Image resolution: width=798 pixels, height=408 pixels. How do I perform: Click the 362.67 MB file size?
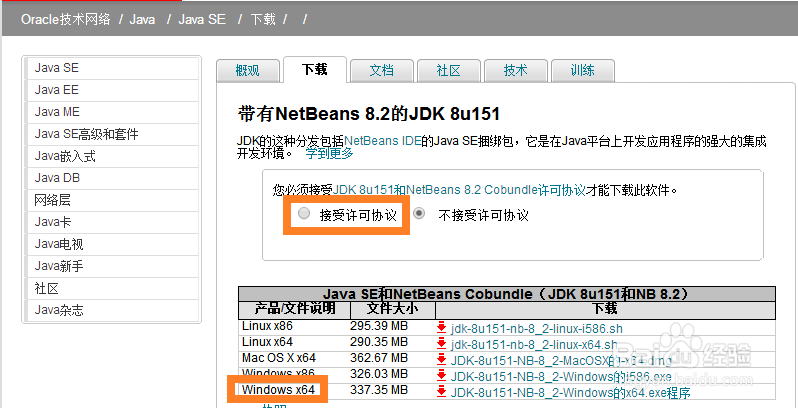379,358
